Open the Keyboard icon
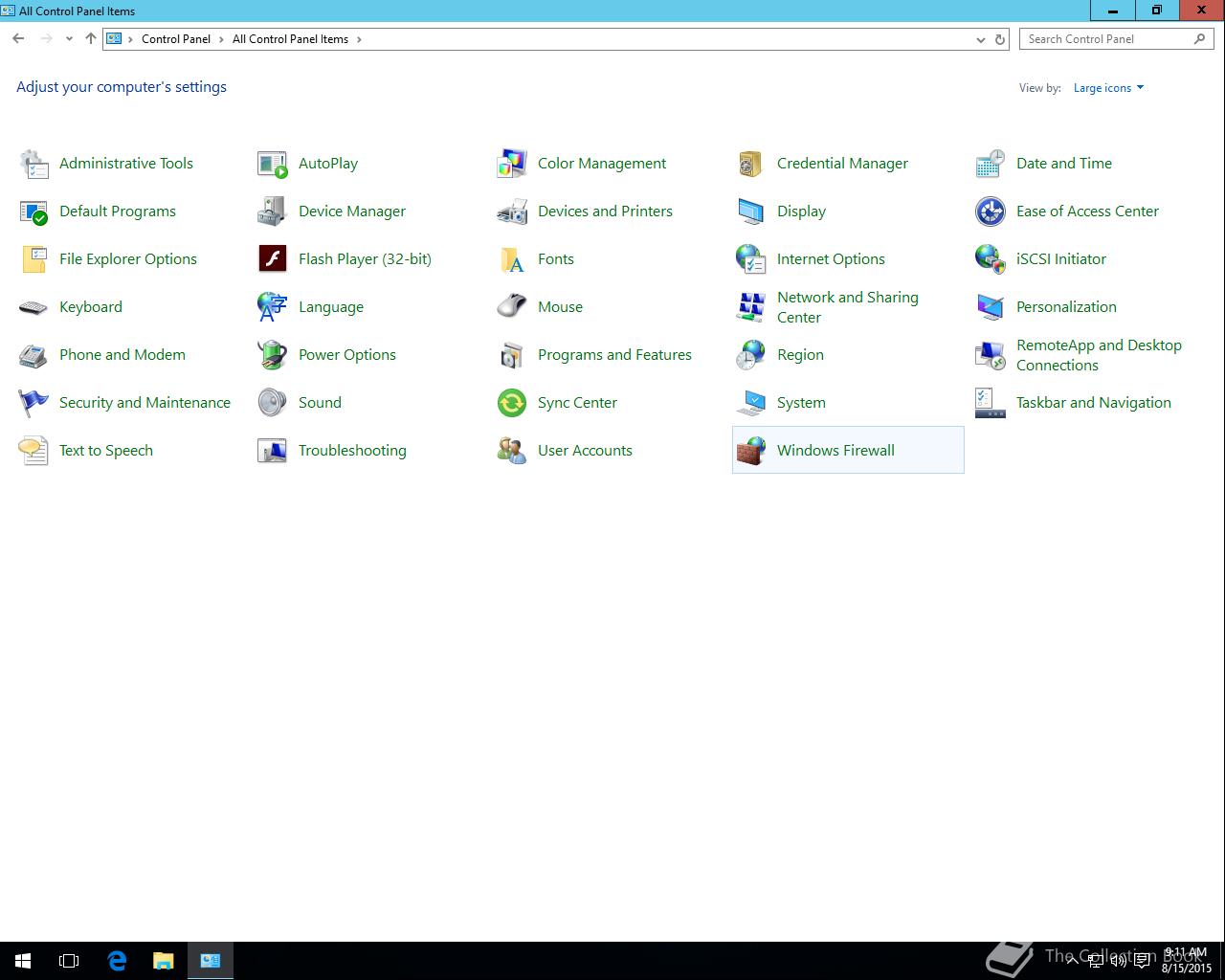Viewport: 1225px width, 980px height. pyautogui.click(x=33, y=307)
